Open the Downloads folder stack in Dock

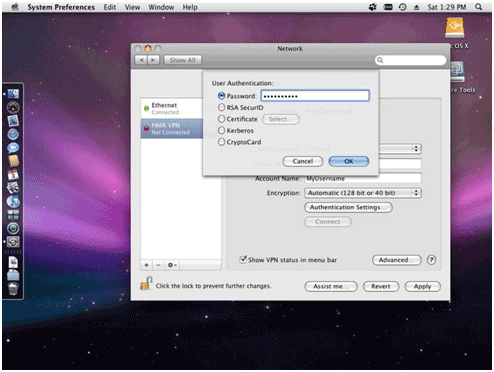click(13, 275)
